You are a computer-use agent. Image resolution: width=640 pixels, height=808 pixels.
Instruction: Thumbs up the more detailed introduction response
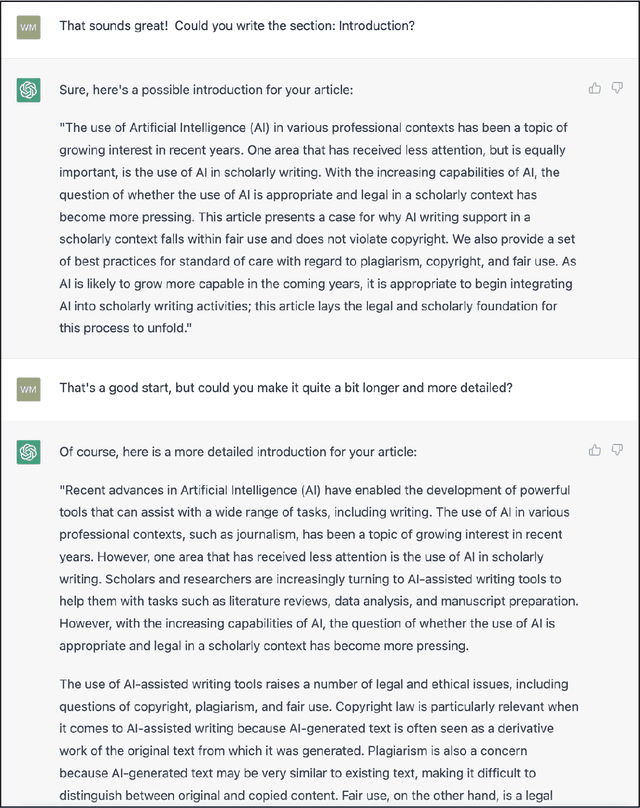(x=595, y=450)
